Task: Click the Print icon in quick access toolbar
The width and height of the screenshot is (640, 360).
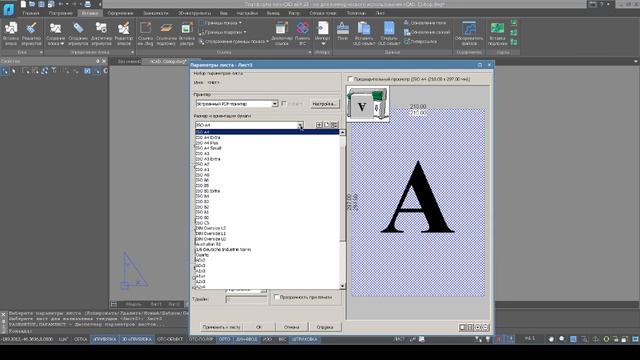Action: click(x=87, y=4)
